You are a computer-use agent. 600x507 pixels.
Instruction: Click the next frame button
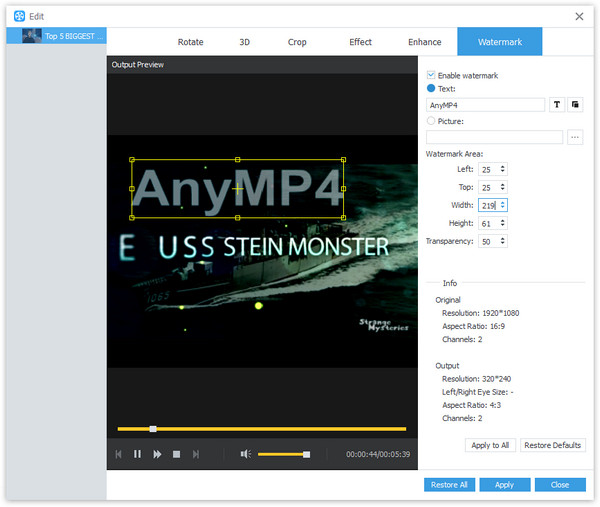pos(196,454)
